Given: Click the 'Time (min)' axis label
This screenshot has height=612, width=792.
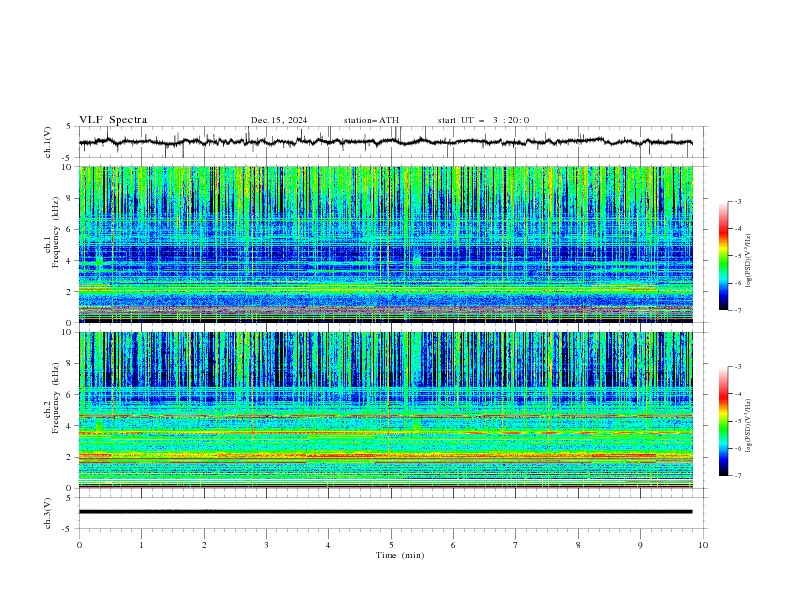Looking at the screenshot, I should coord(400,555).
